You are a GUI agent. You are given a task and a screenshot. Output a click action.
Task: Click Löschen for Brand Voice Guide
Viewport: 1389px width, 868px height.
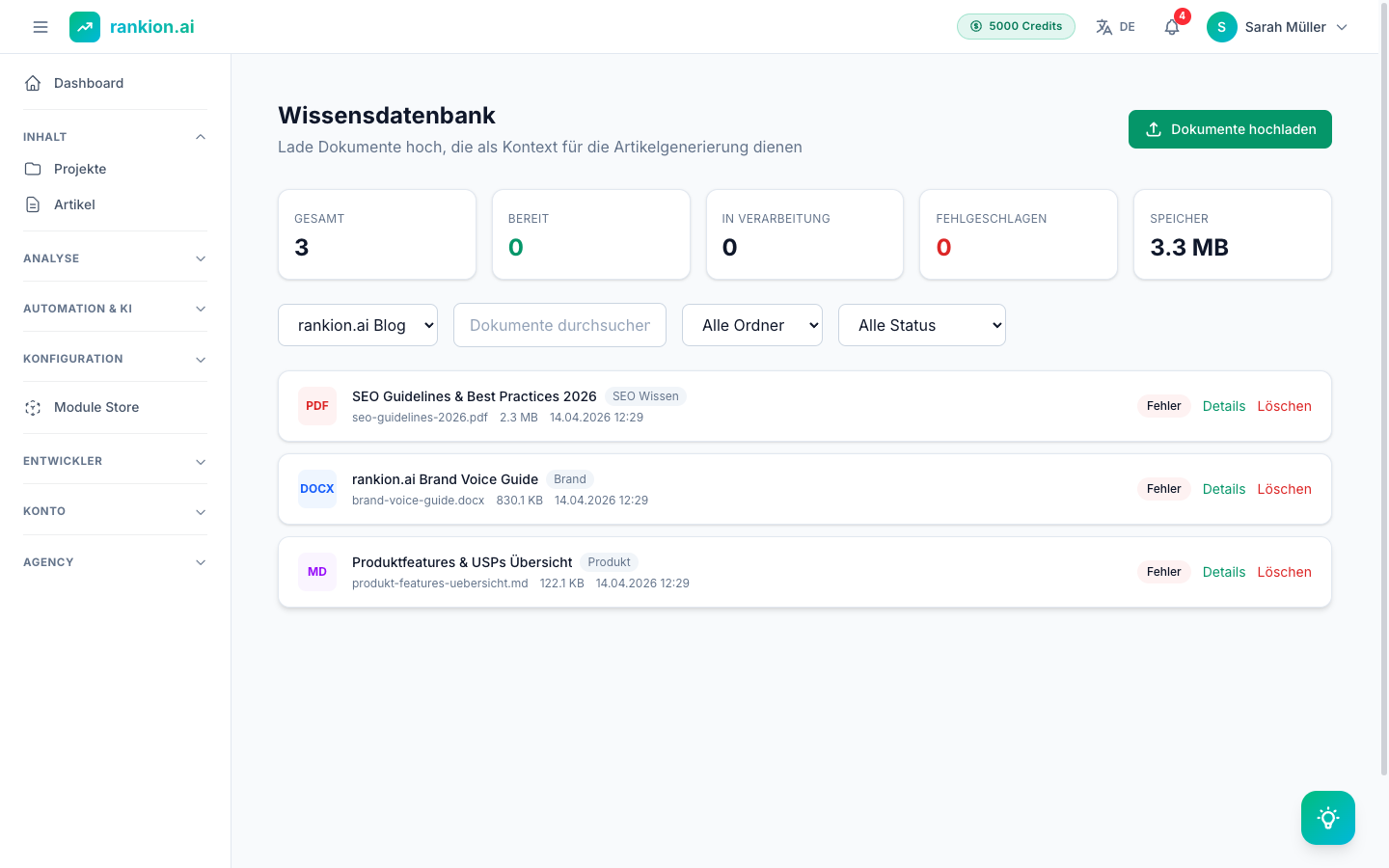[x=1284, y=489]
